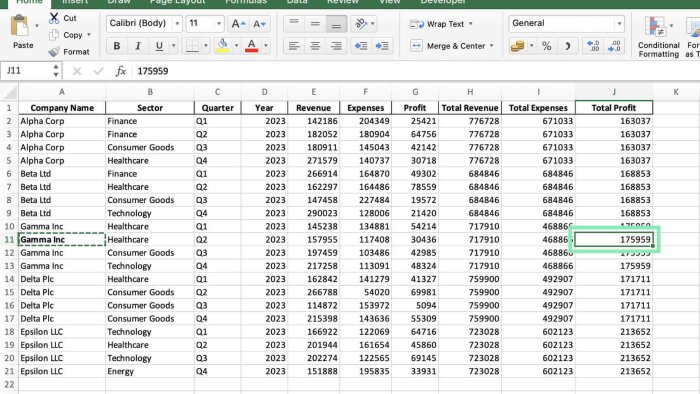Click the Total Profit header cell

pyautogui.click(x=614, y=108)
